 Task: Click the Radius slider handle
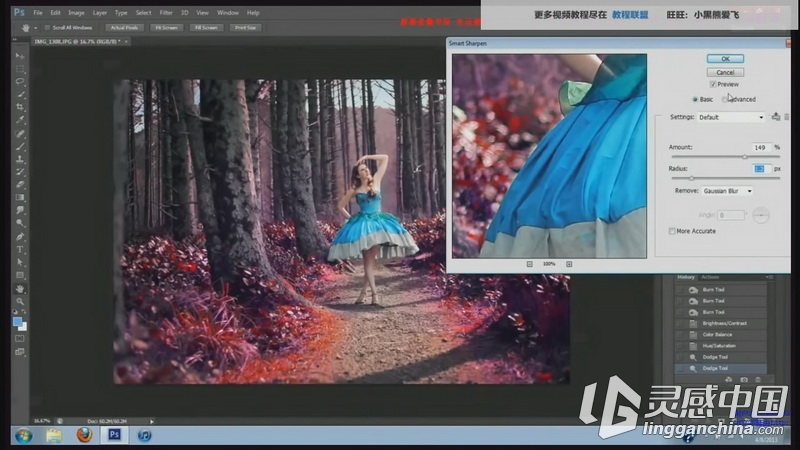692,178
